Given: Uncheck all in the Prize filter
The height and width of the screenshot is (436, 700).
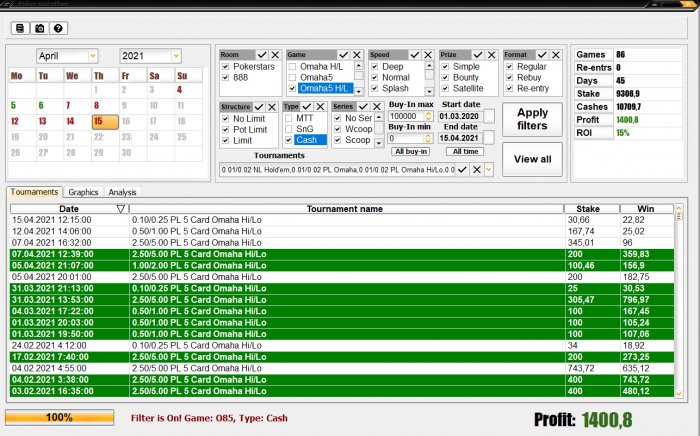Looking at the screenshot, I should [x=492, y=55].
